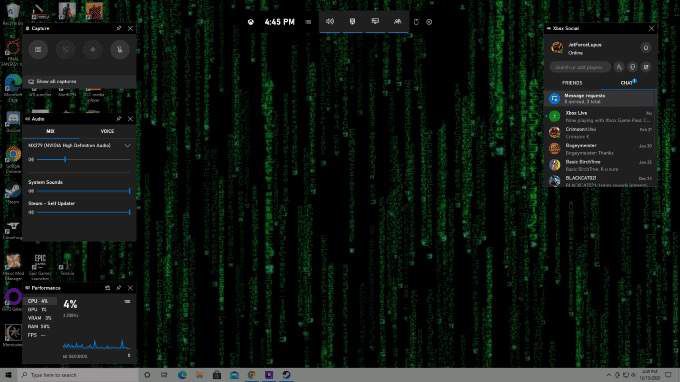Viewport: 680px width, 382px height.
Task: Select the GPU metric in Performance
Action: click(40, 310)
